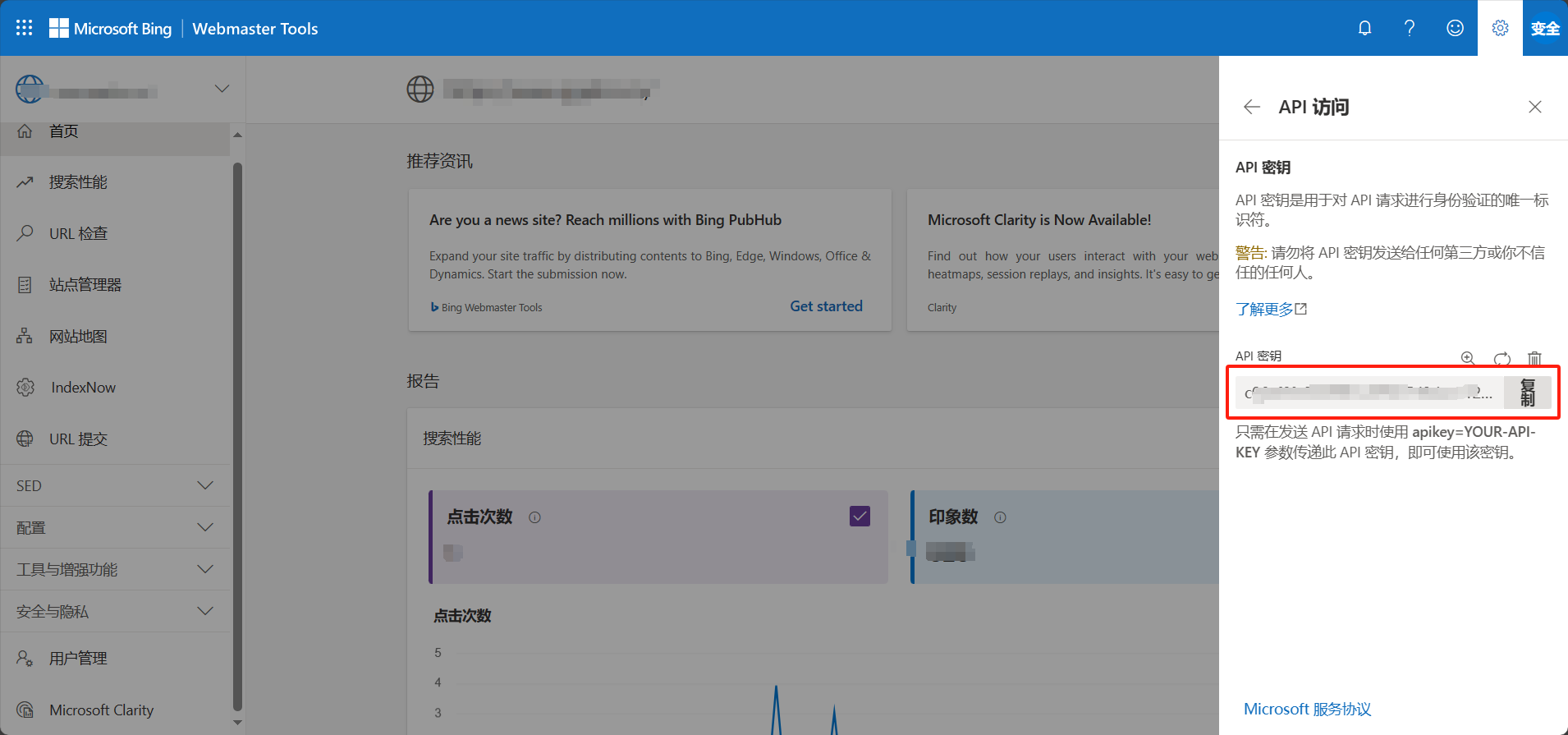Open the notifications bell
The width and height of the screenshot is (1568, 735).
[1364, 28]
